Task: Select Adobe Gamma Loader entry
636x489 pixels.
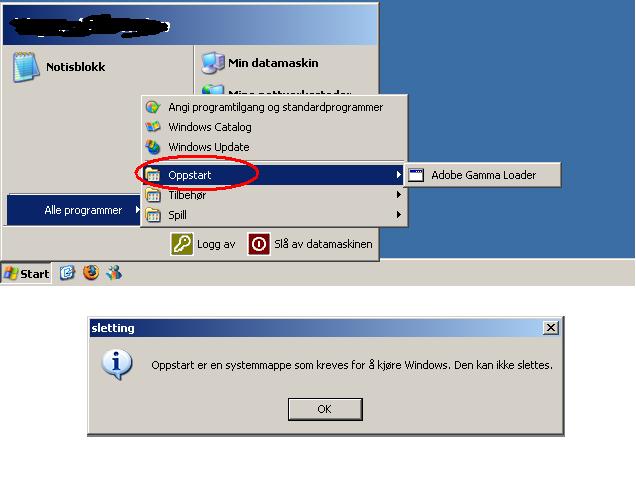Action: pyautogui.click(x=482, y=175)
